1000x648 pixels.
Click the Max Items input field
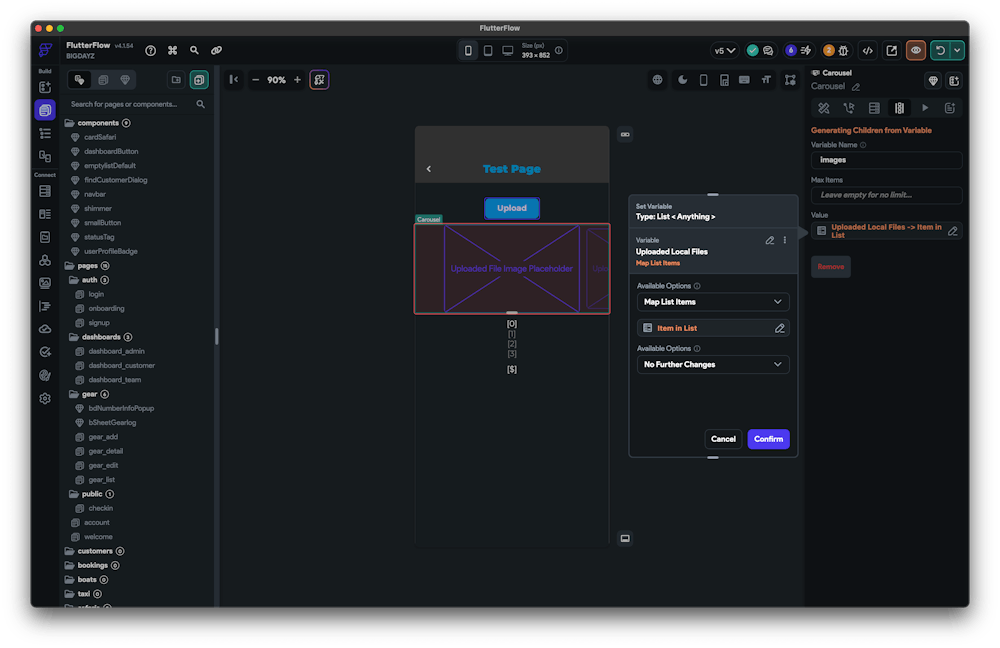[886, 195]
